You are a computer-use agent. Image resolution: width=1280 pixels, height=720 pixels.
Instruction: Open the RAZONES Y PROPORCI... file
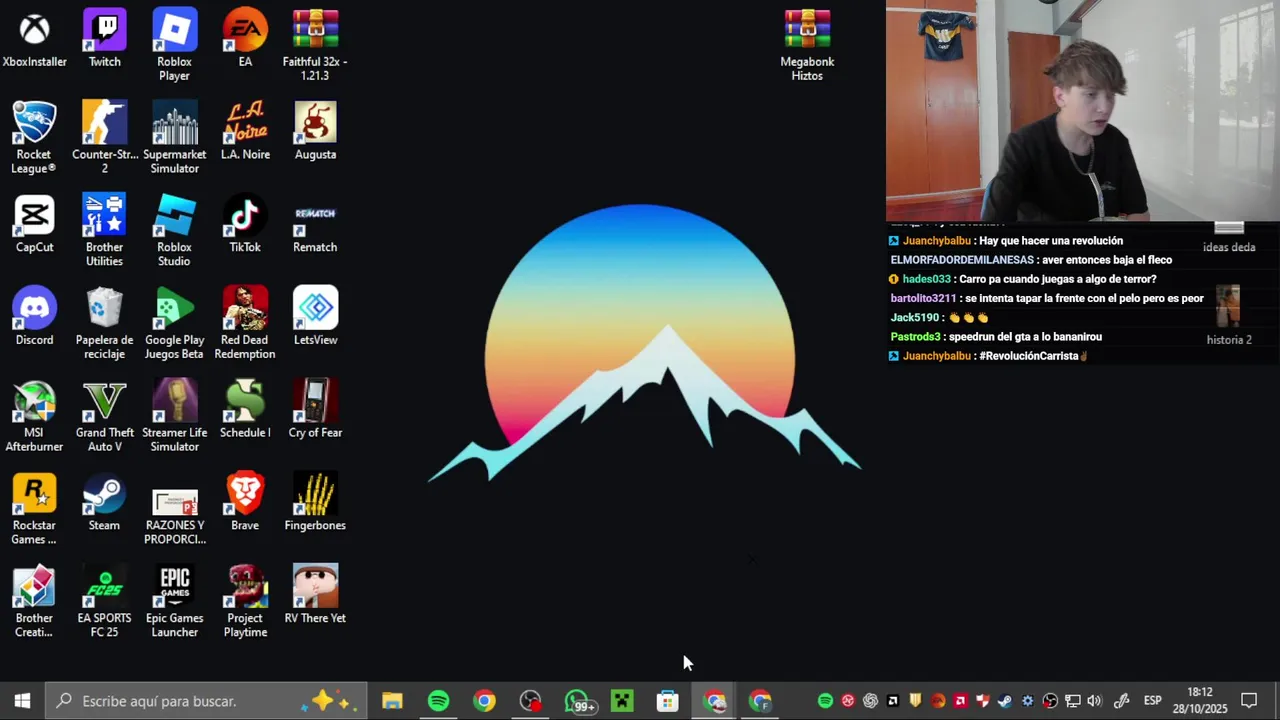point(174,517)
